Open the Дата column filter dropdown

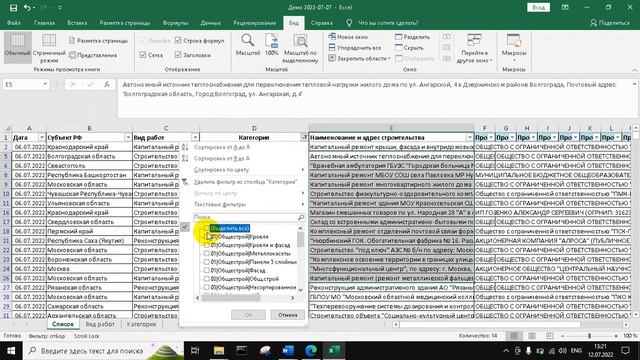click(41, 138)
